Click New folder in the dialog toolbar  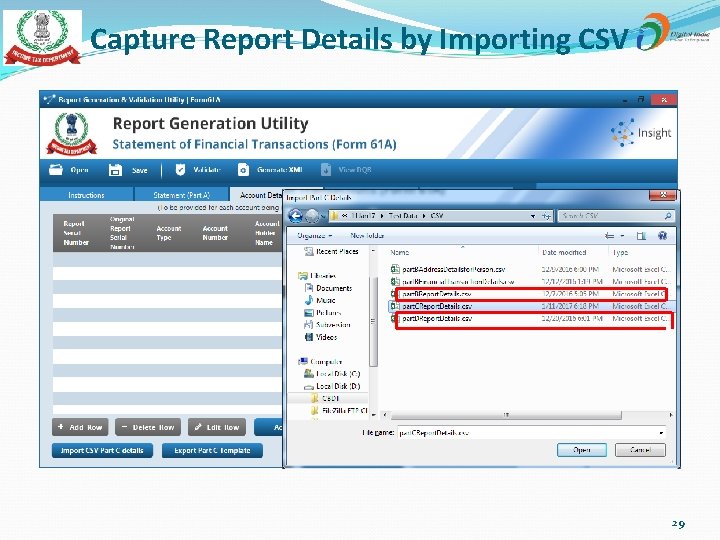point(367,236)
